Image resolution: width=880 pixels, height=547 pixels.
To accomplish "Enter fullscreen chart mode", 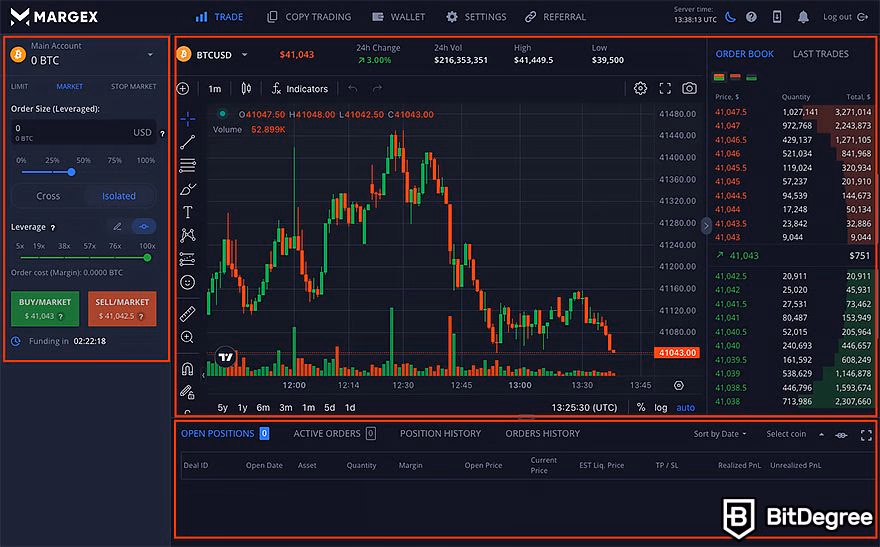I will click(665, 88).
